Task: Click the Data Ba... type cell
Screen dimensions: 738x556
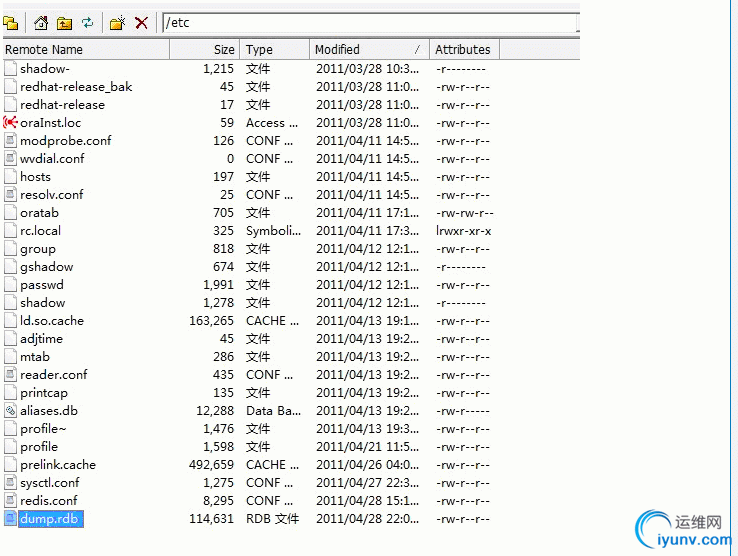Action: click(x=273, y=411)
